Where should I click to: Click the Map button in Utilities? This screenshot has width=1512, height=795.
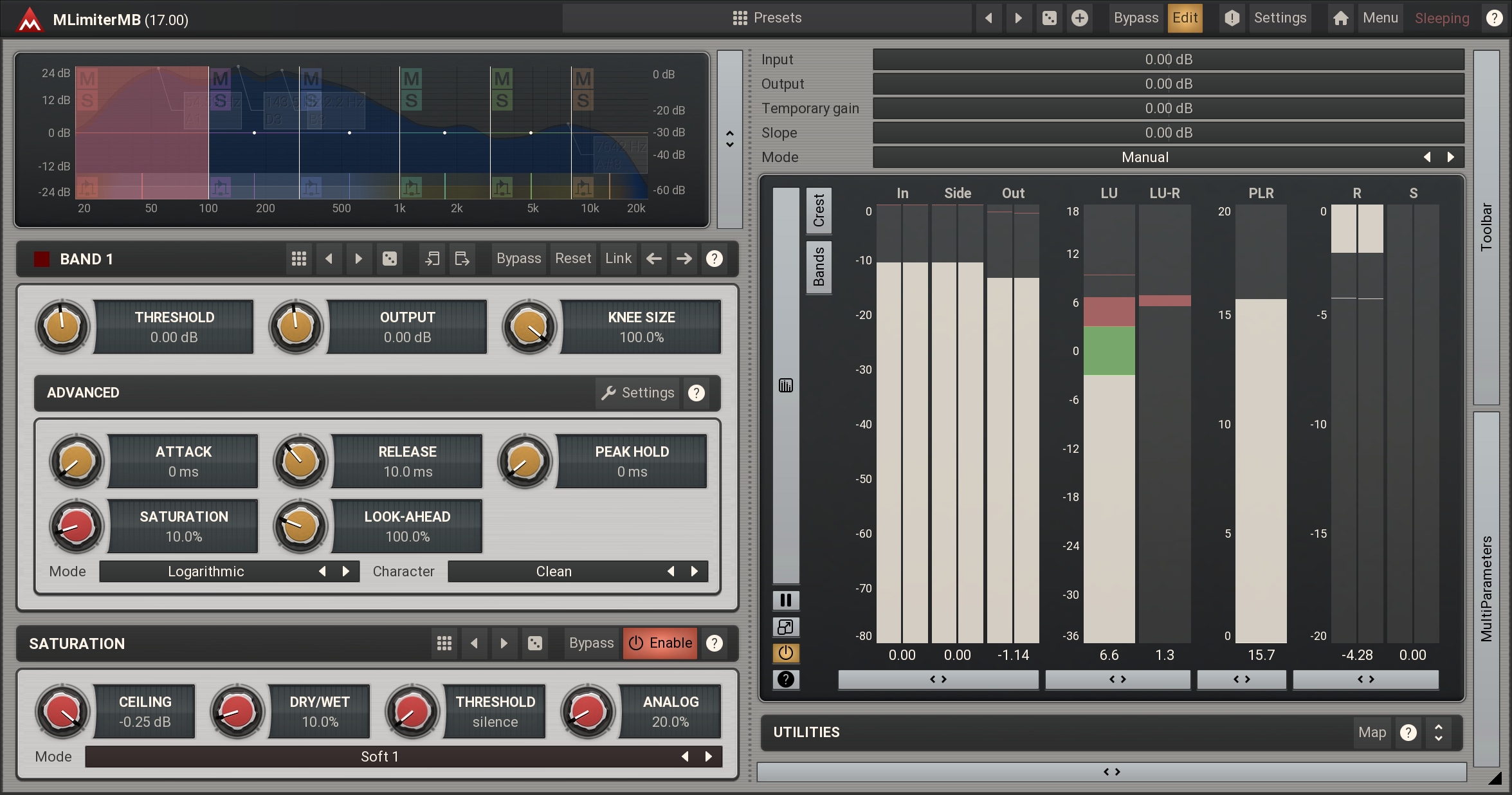tap(1372, 732)
